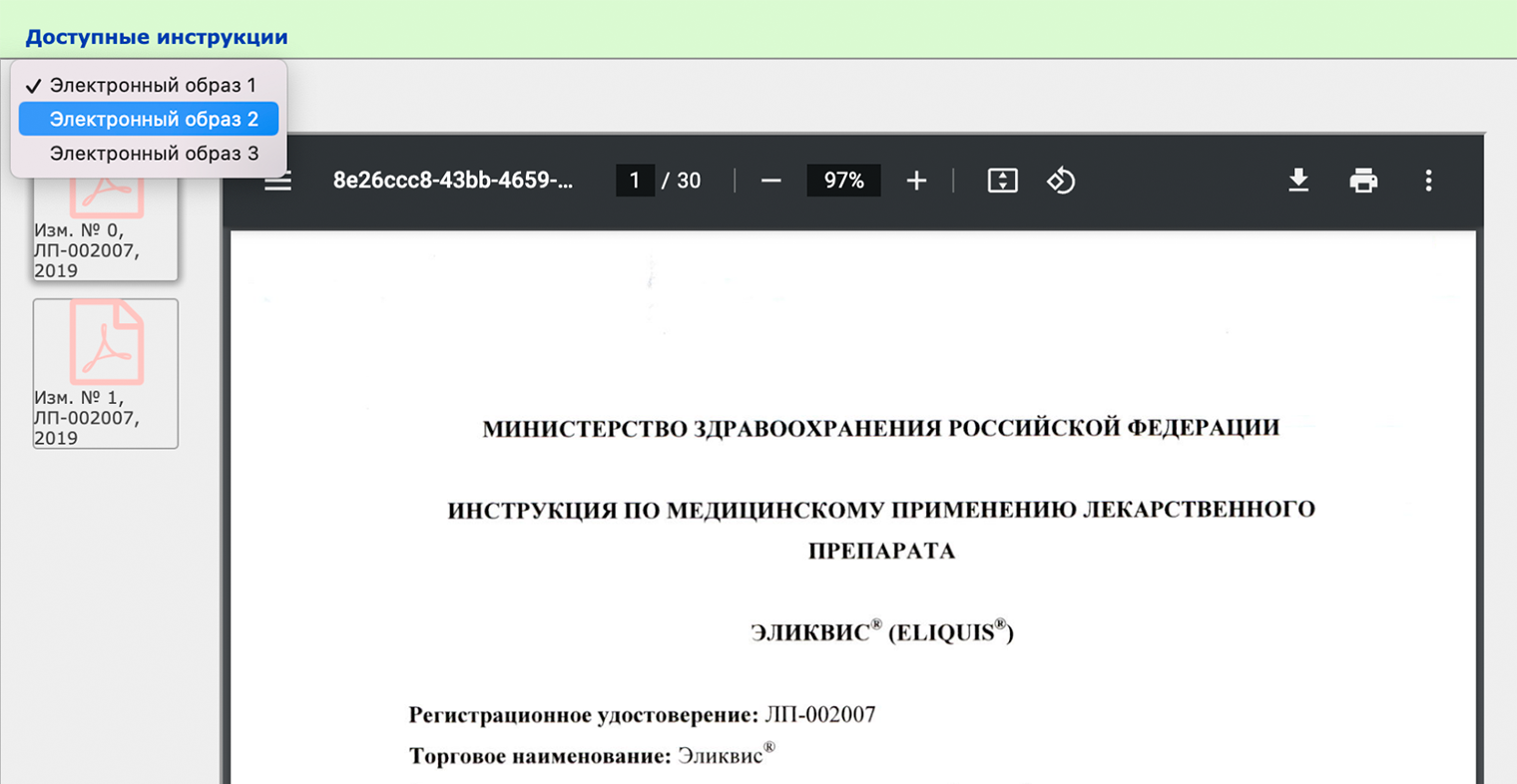Click the total page count / 30

pos(681,181)
